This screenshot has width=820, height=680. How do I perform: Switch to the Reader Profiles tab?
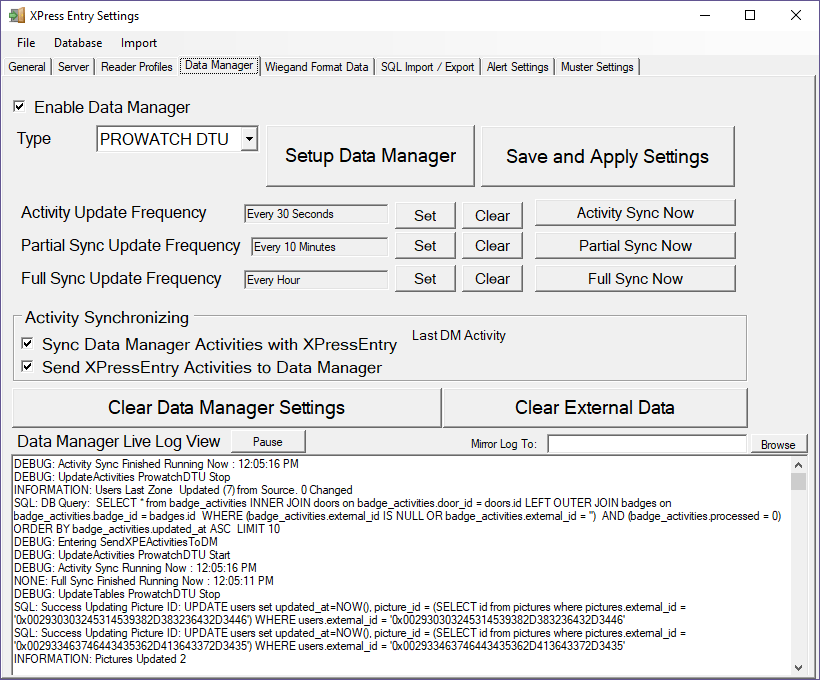tap(136, 67)
